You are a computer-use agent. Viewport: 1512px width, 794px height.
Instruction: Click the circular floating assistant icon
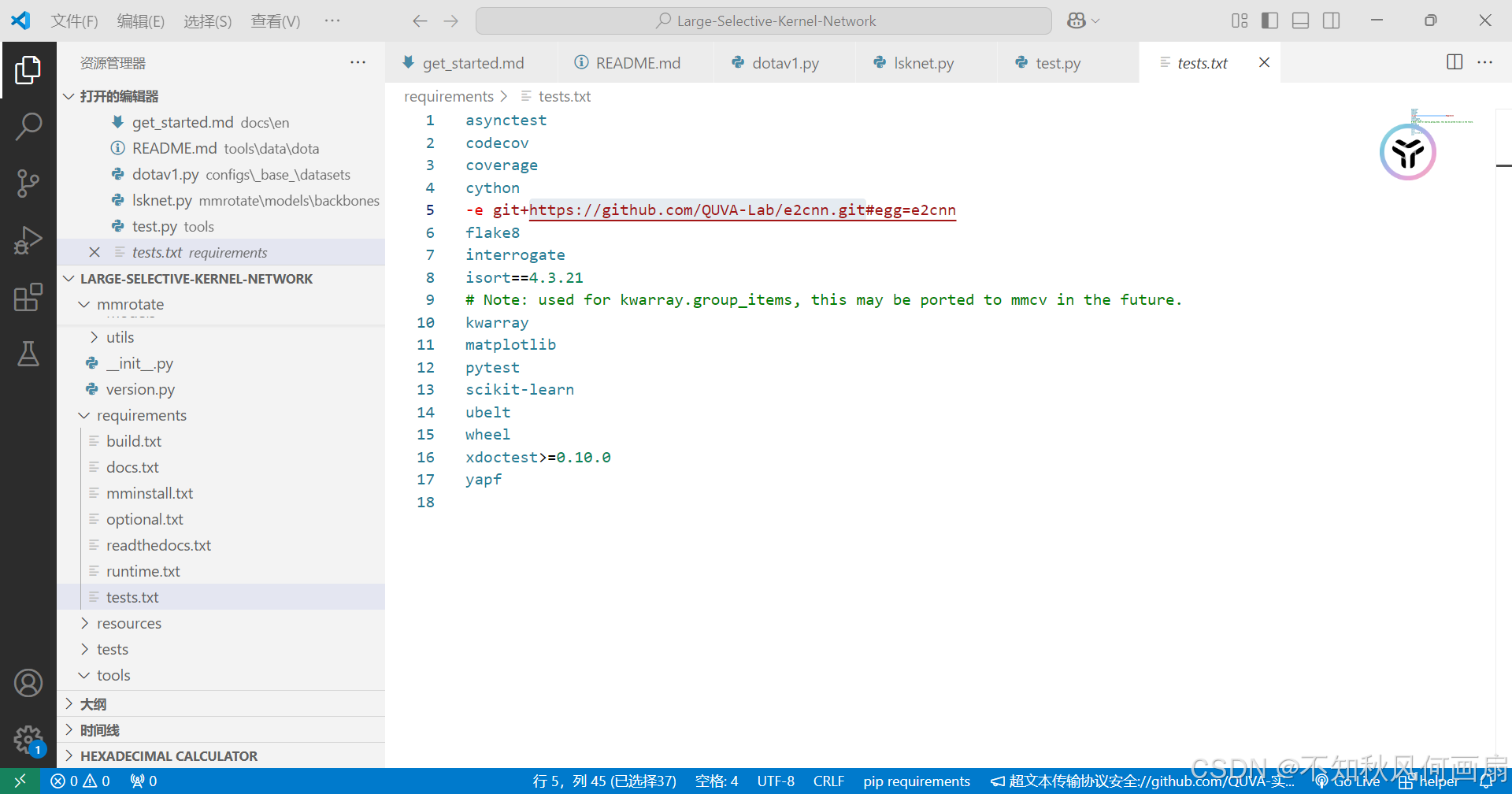(x=1408, y=152)
